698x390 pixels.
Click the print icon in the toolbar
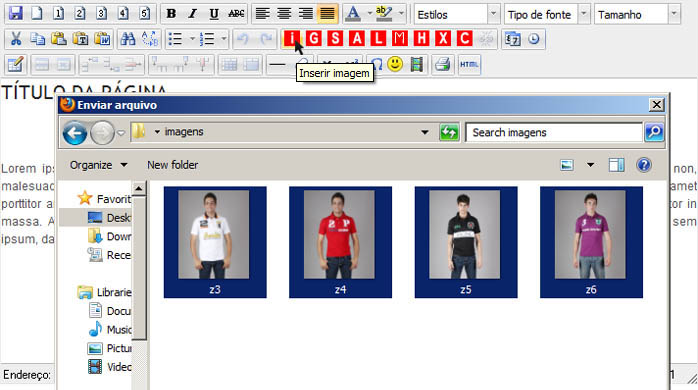point(442,65)
